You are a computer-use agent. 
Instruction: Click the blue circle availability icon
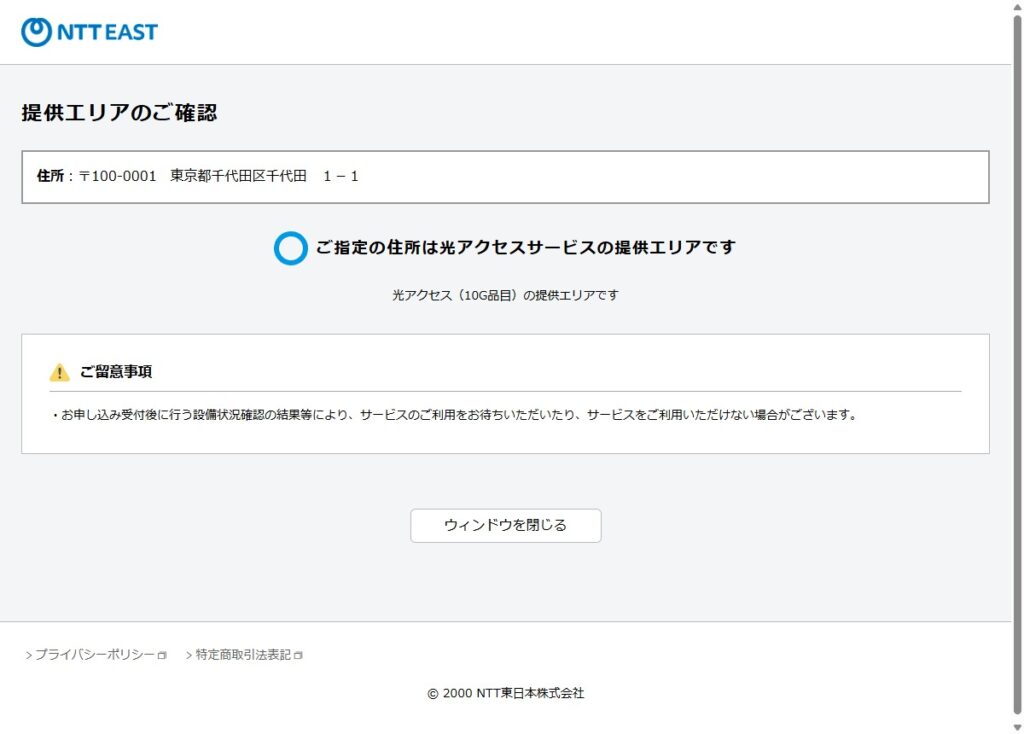pos(291,248)
